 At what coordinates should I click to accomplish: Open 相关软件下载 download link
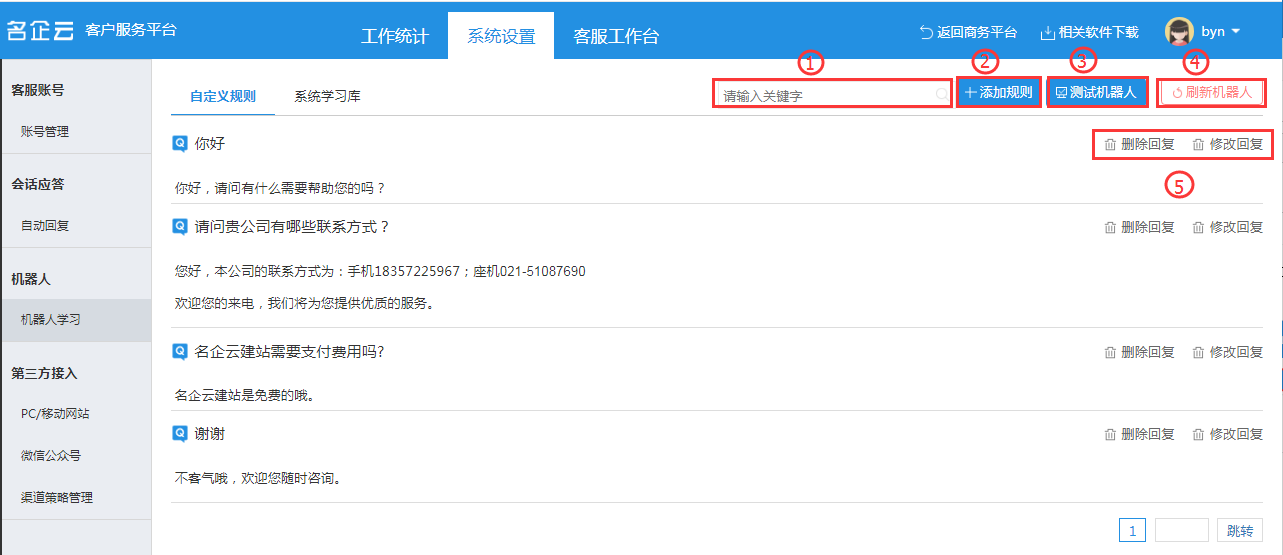click(x=1089, y=32)
